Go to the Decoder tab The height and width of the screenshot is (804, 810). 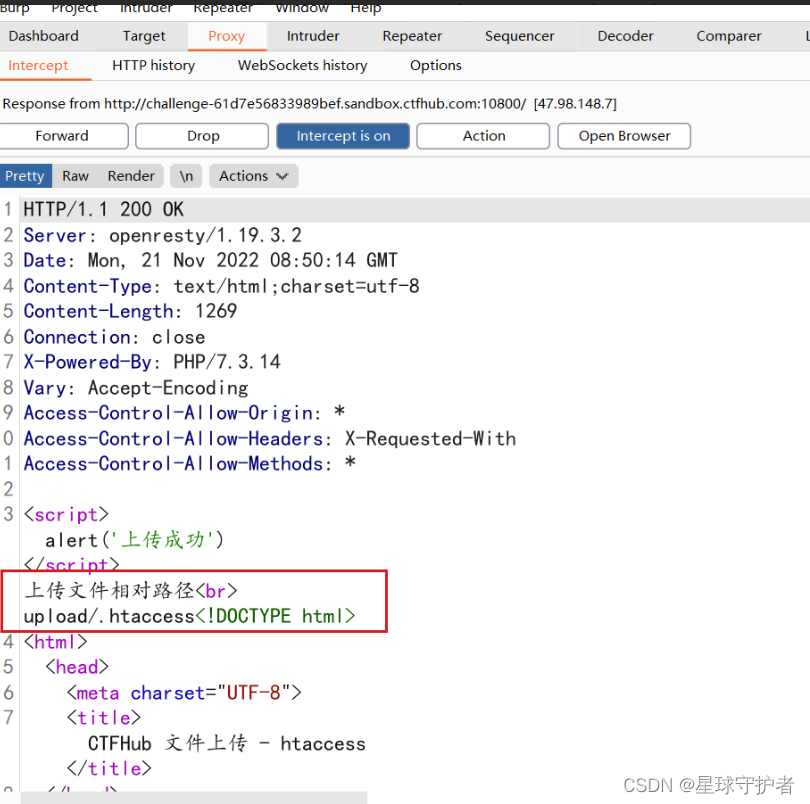click(625, 36)
